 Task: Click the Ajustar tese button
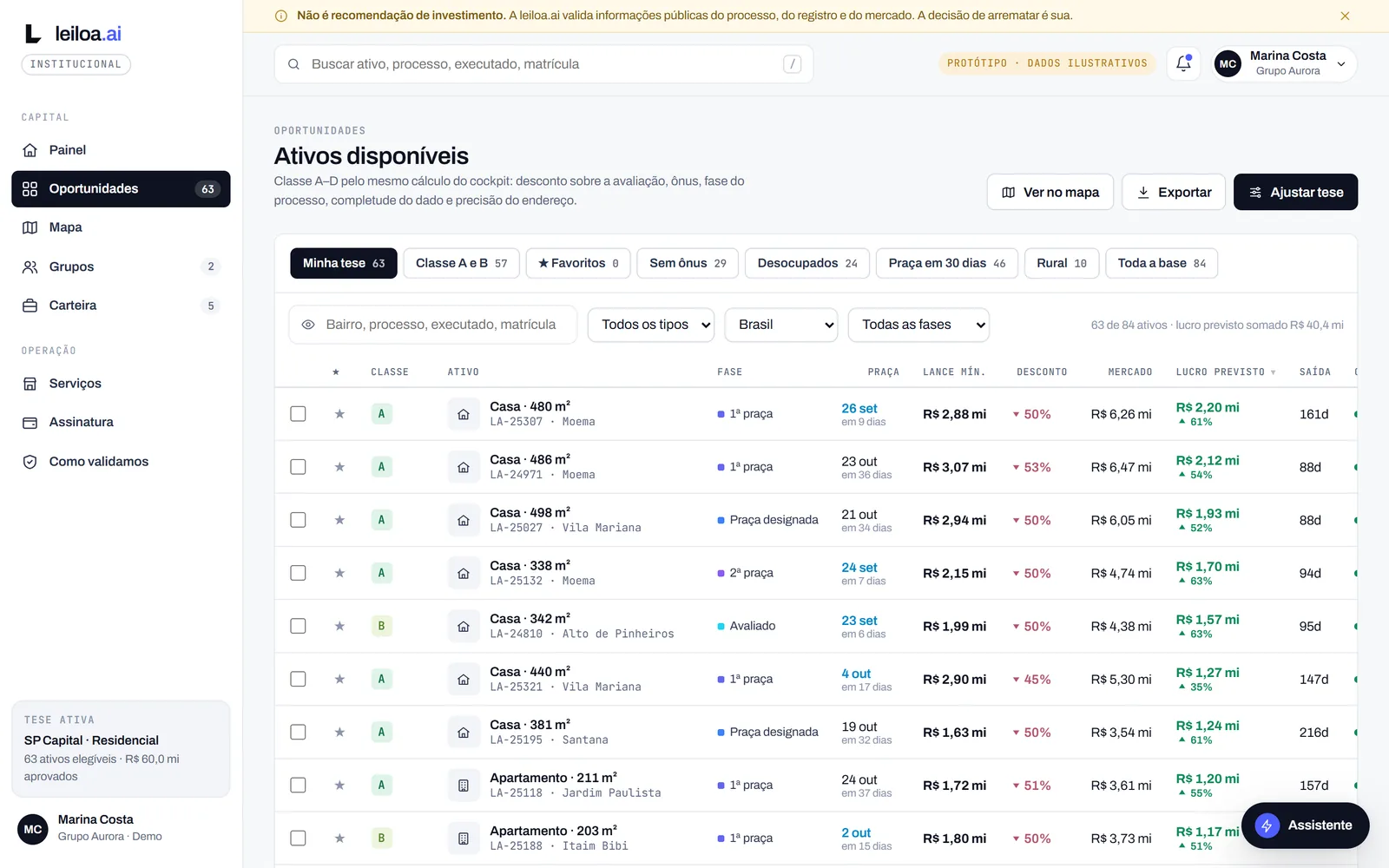coord(1295,192)
